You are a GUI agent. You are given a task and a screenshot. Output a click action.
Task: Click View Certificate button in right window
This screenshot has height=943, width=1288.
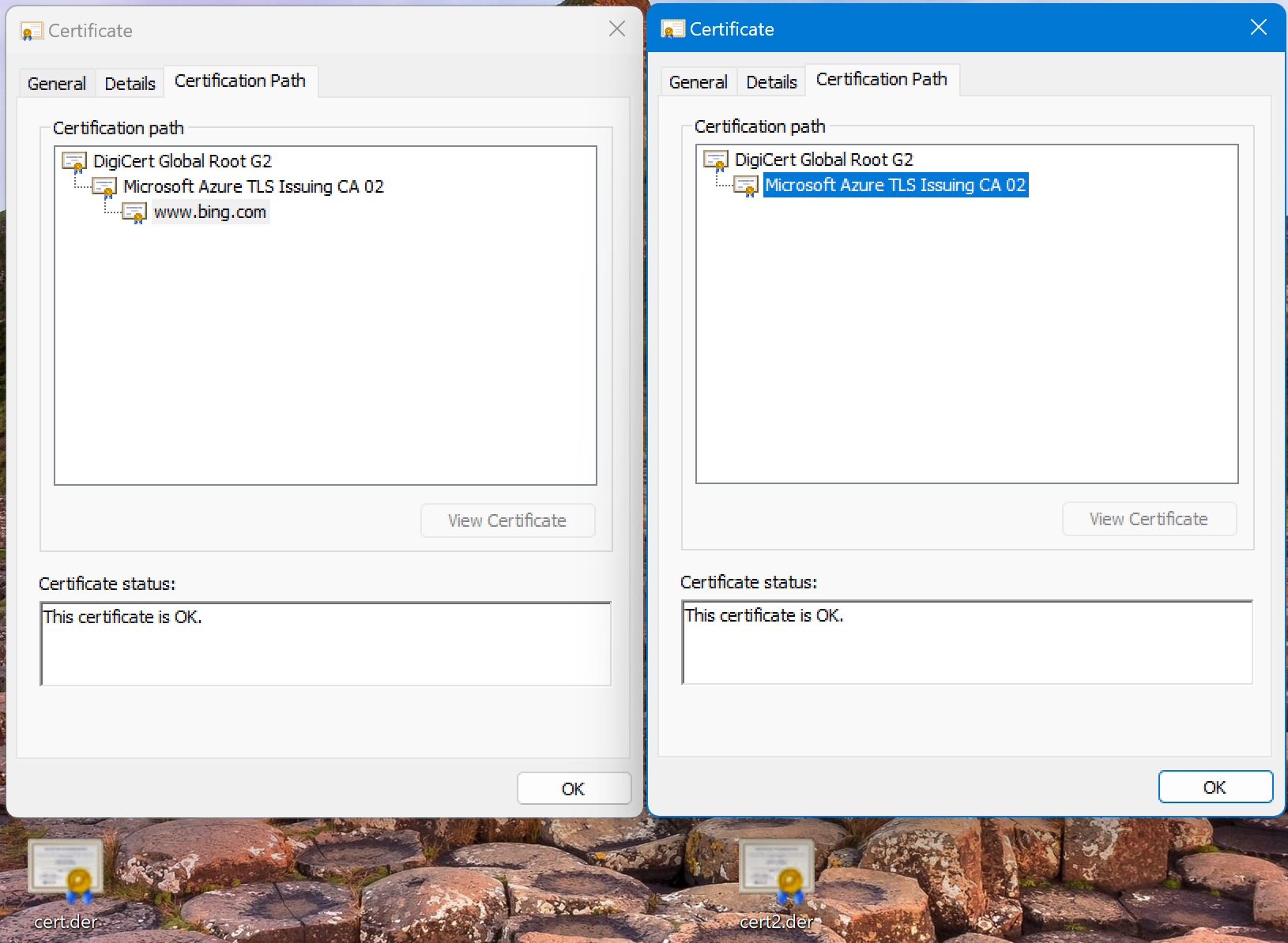[x=1149, y=519]
